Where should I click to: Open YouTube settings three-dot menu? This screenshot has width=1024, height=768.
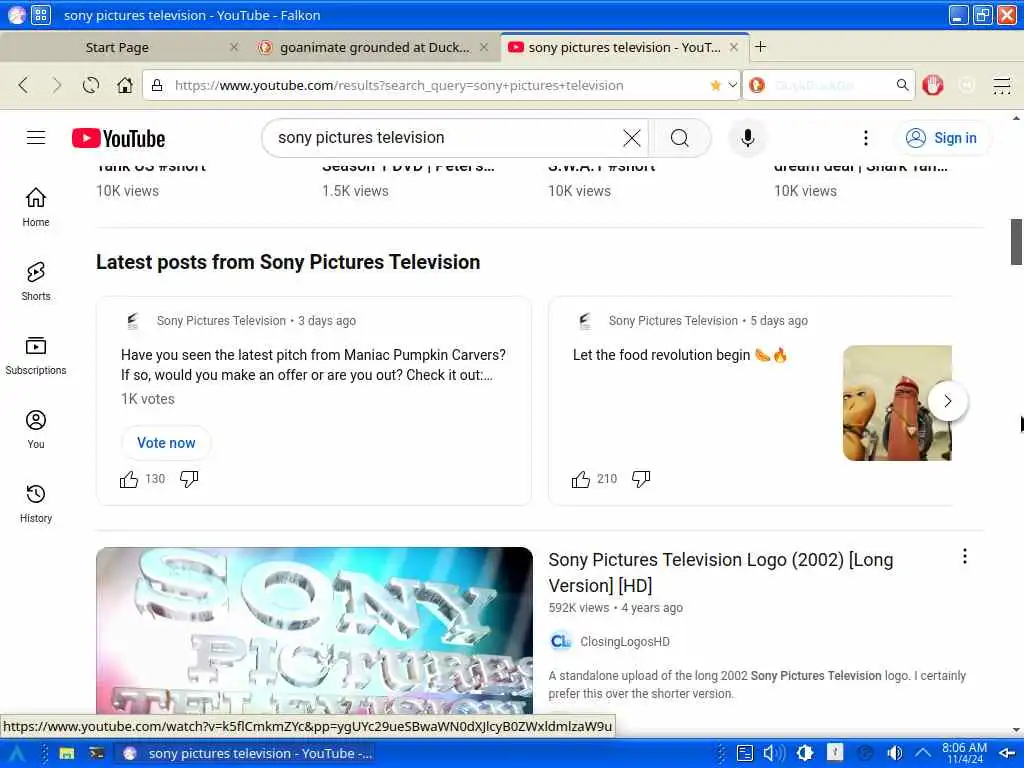[x=866, y=138]
